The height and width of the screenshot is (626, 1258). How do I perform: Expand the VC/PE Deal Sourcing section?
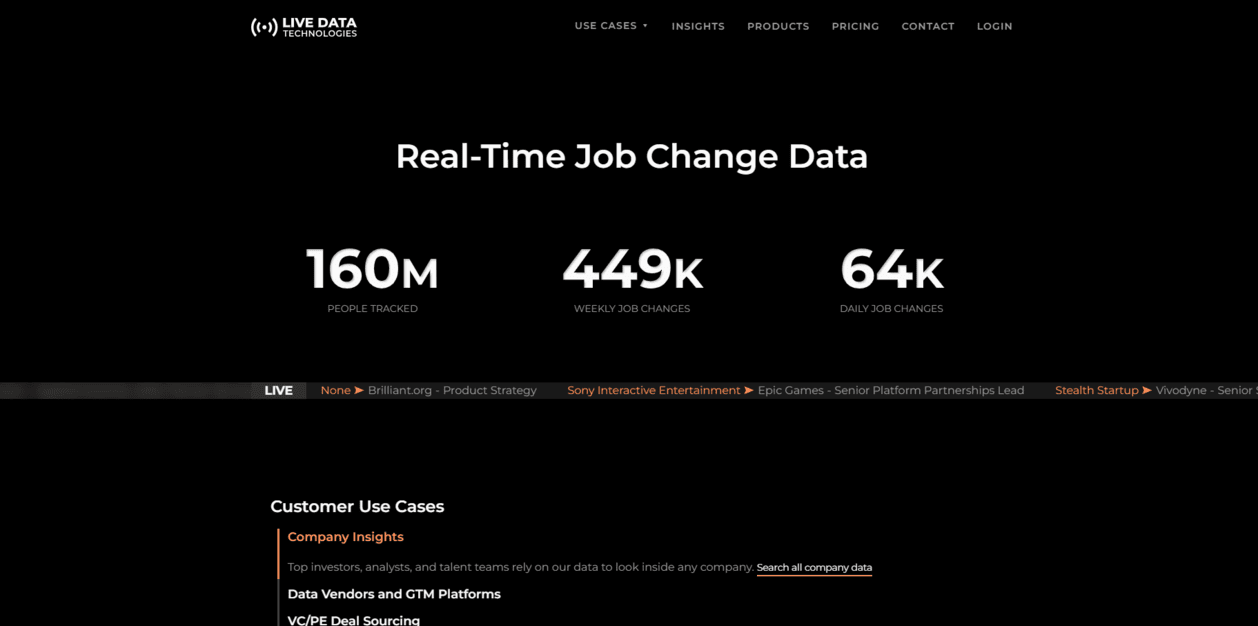[x=354, y=620]
